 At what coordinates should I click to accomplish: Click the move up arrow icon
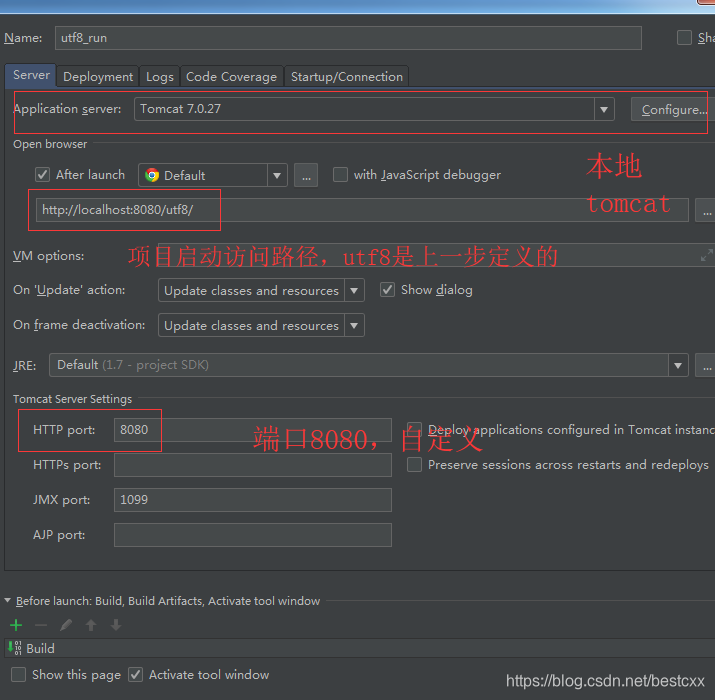(91, 625)
